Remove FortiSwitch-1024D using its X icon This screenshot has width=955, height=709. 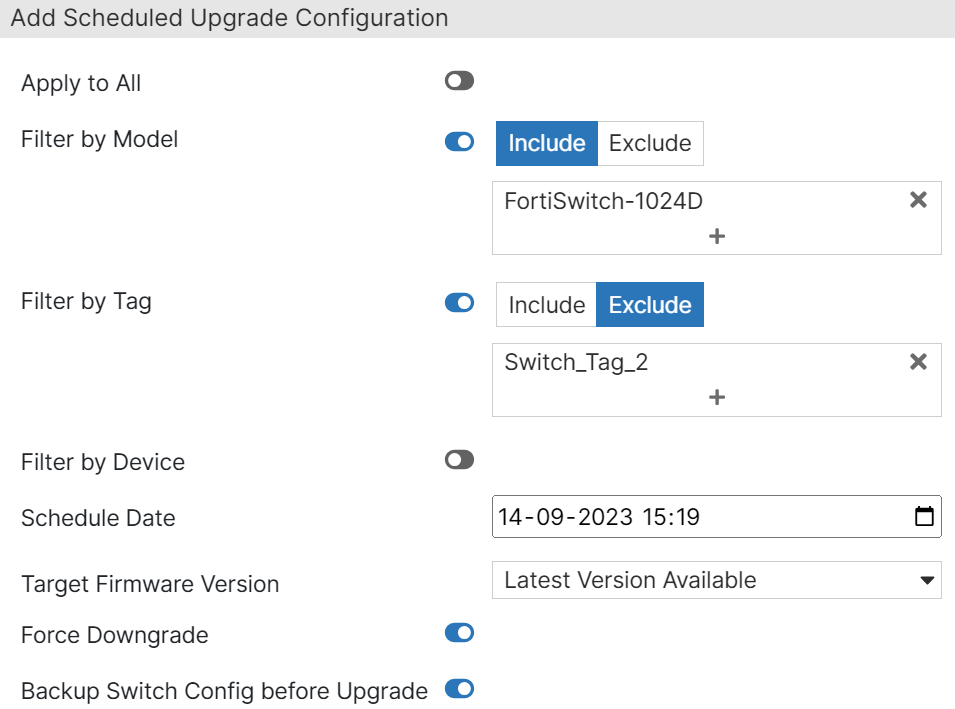(918, 200)
